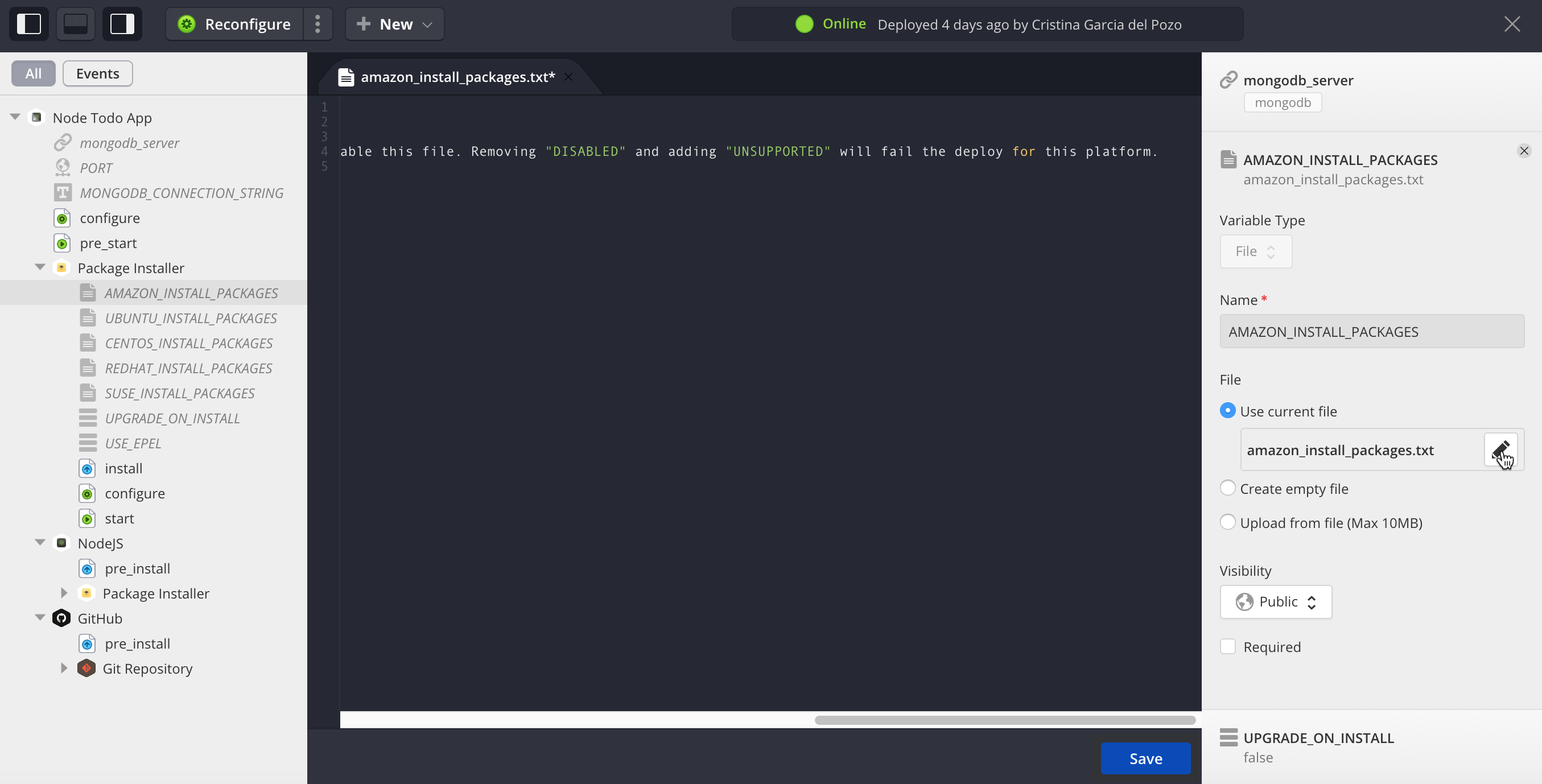Open the Visibility Public dropdown

coord(1276,601)
